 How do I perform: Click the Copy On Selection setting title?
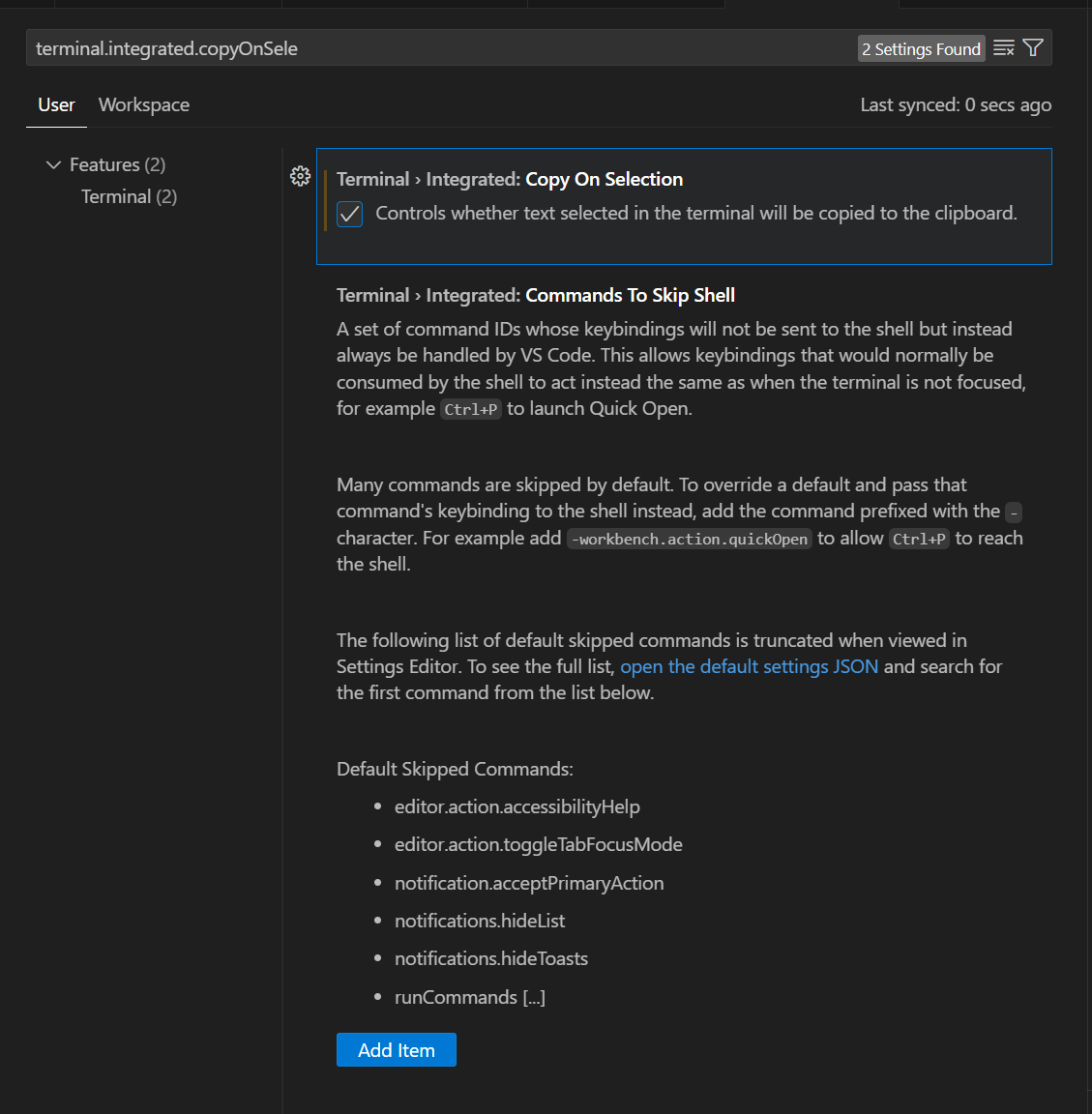[510, 179]
